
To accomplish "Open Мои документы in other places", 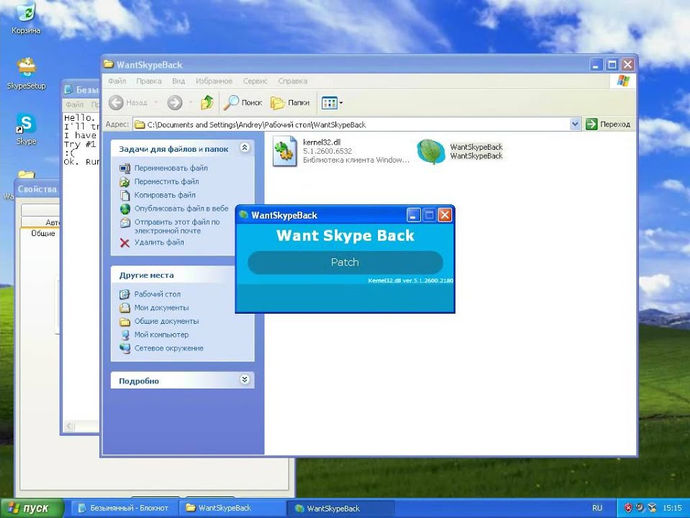I will (x=161, y=308).
